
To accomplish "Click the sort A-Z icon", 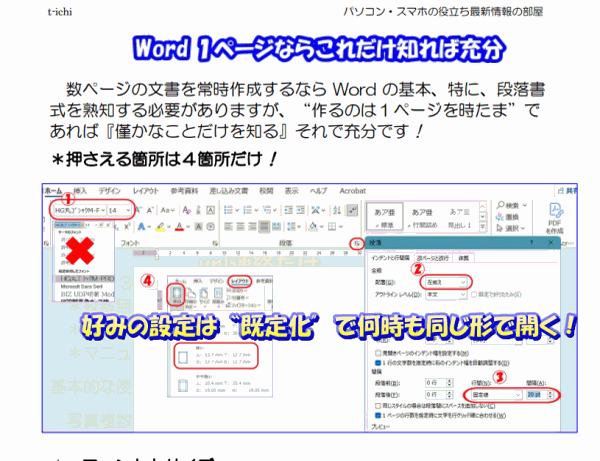I will [x=337, y=210].
